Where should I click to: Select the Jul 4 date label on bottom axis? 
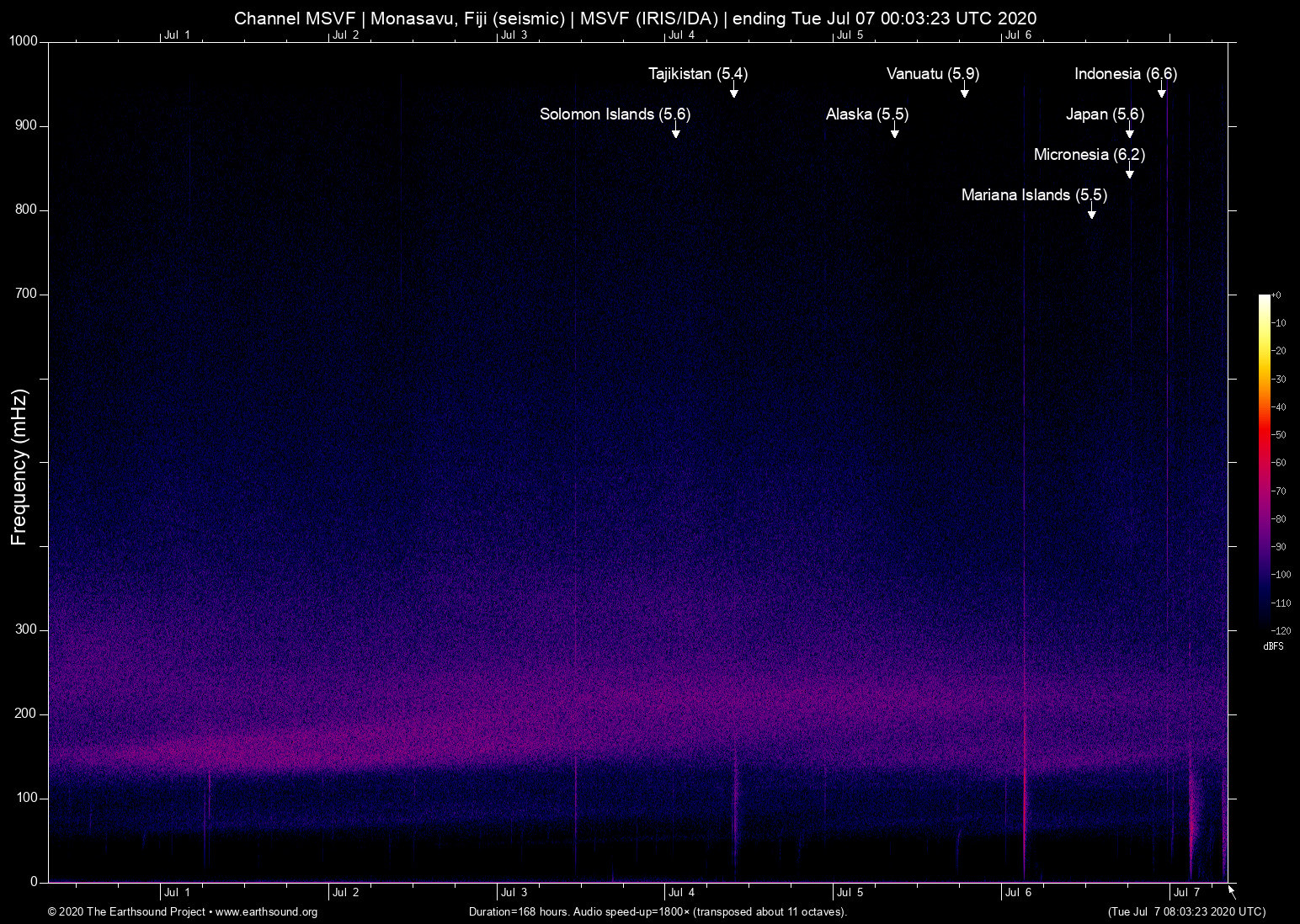click(680, 892)
